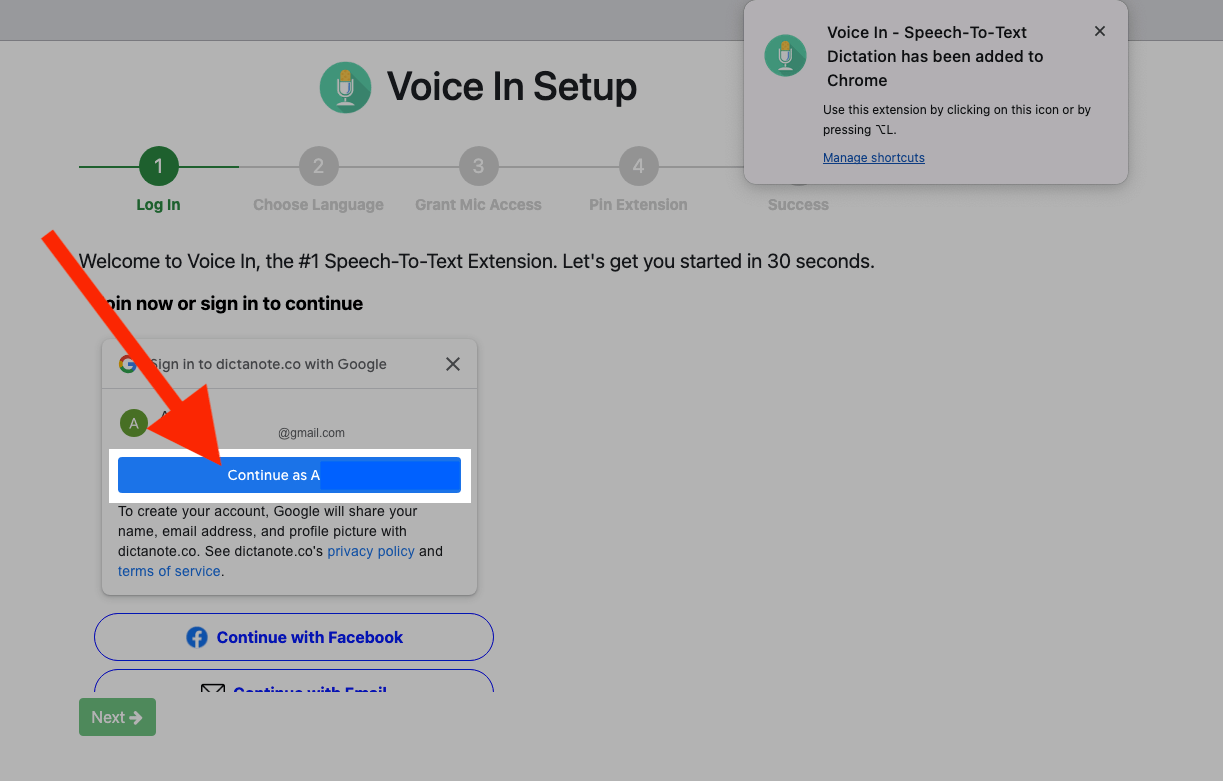Click the Voice In extension icon in the notification
The image size is (1223, 781).
[x=785, y=56]
